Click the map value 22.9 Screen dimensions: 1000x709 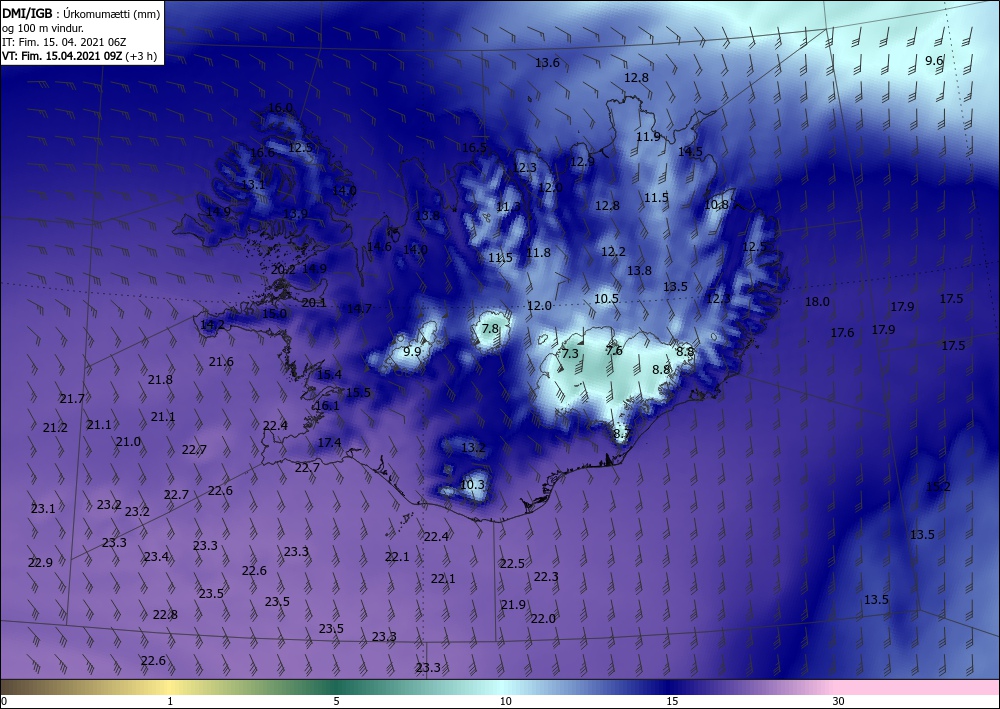coord(40,563)
